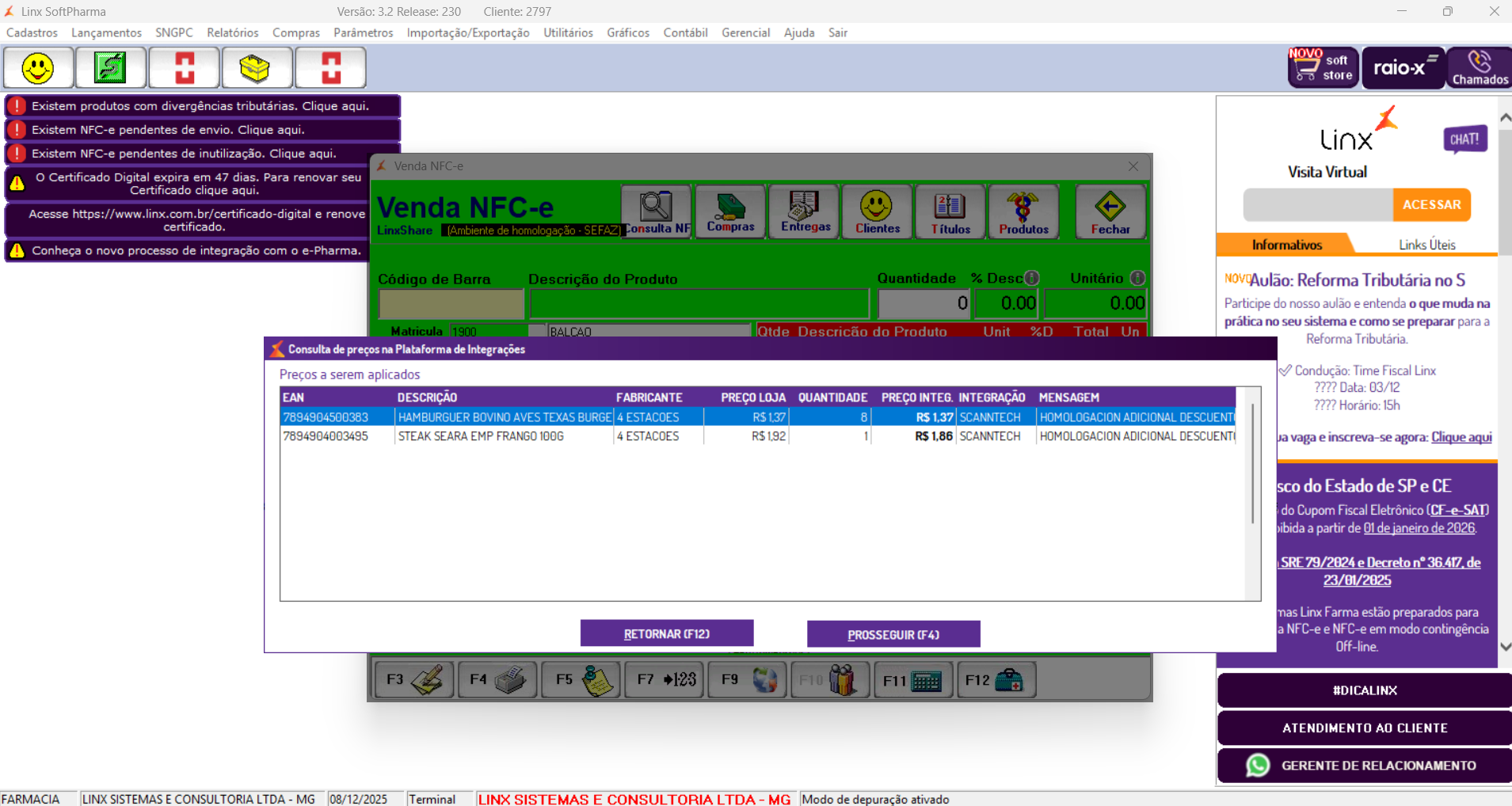This screenshot has width=1512, height=806.
Task: Open the Cadastros menu
Action: coord(32,32)
